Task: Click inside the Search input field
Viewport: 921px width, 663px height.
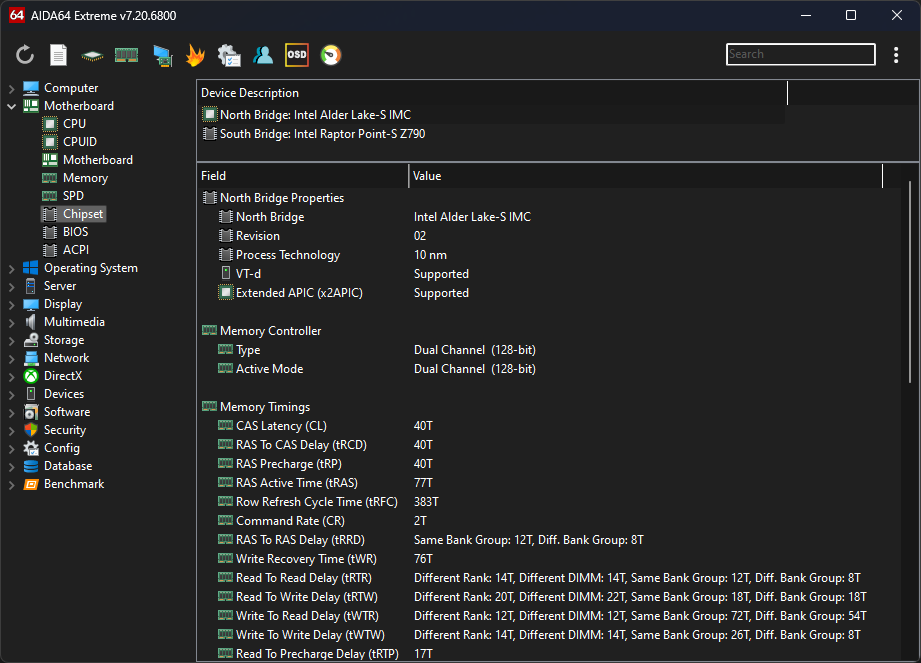Action: pyautogui.click(x=800, y=55)
